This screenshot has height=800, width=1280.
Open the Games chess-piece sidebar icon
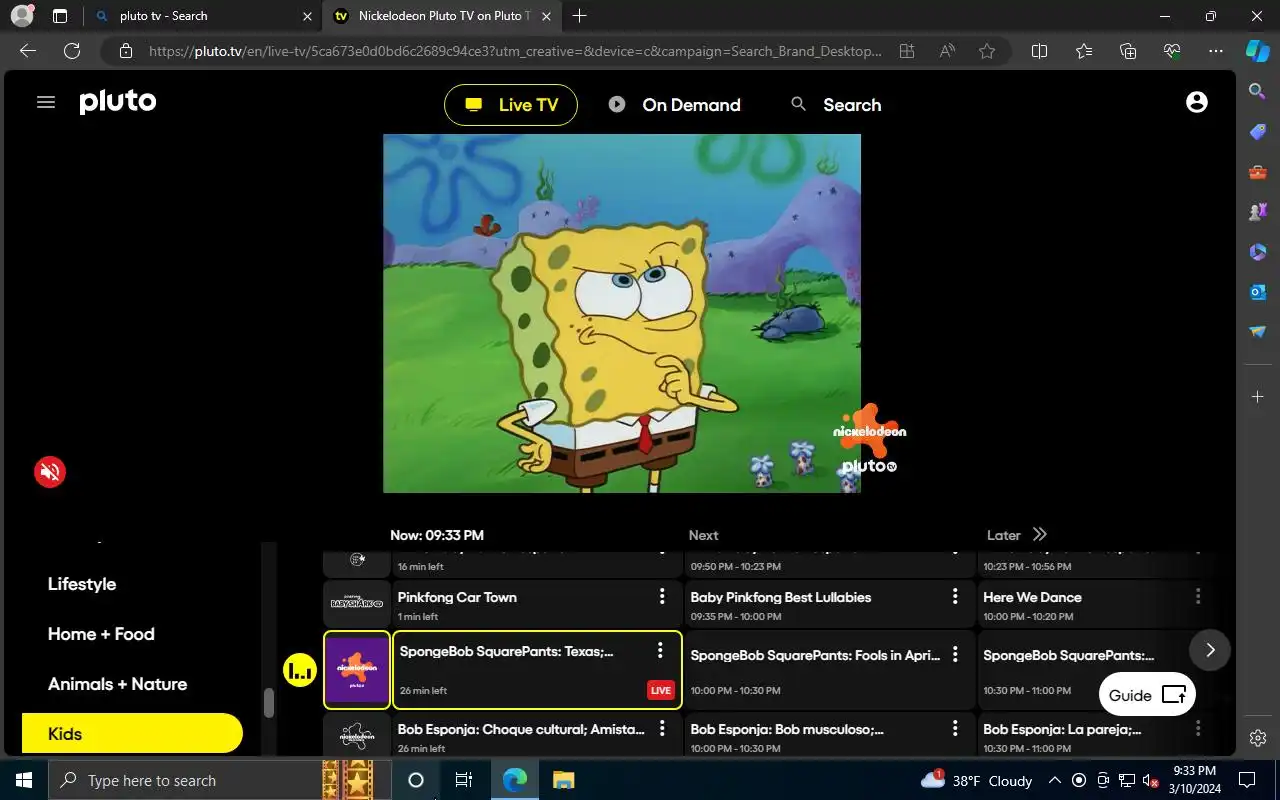click(1258, 212)
